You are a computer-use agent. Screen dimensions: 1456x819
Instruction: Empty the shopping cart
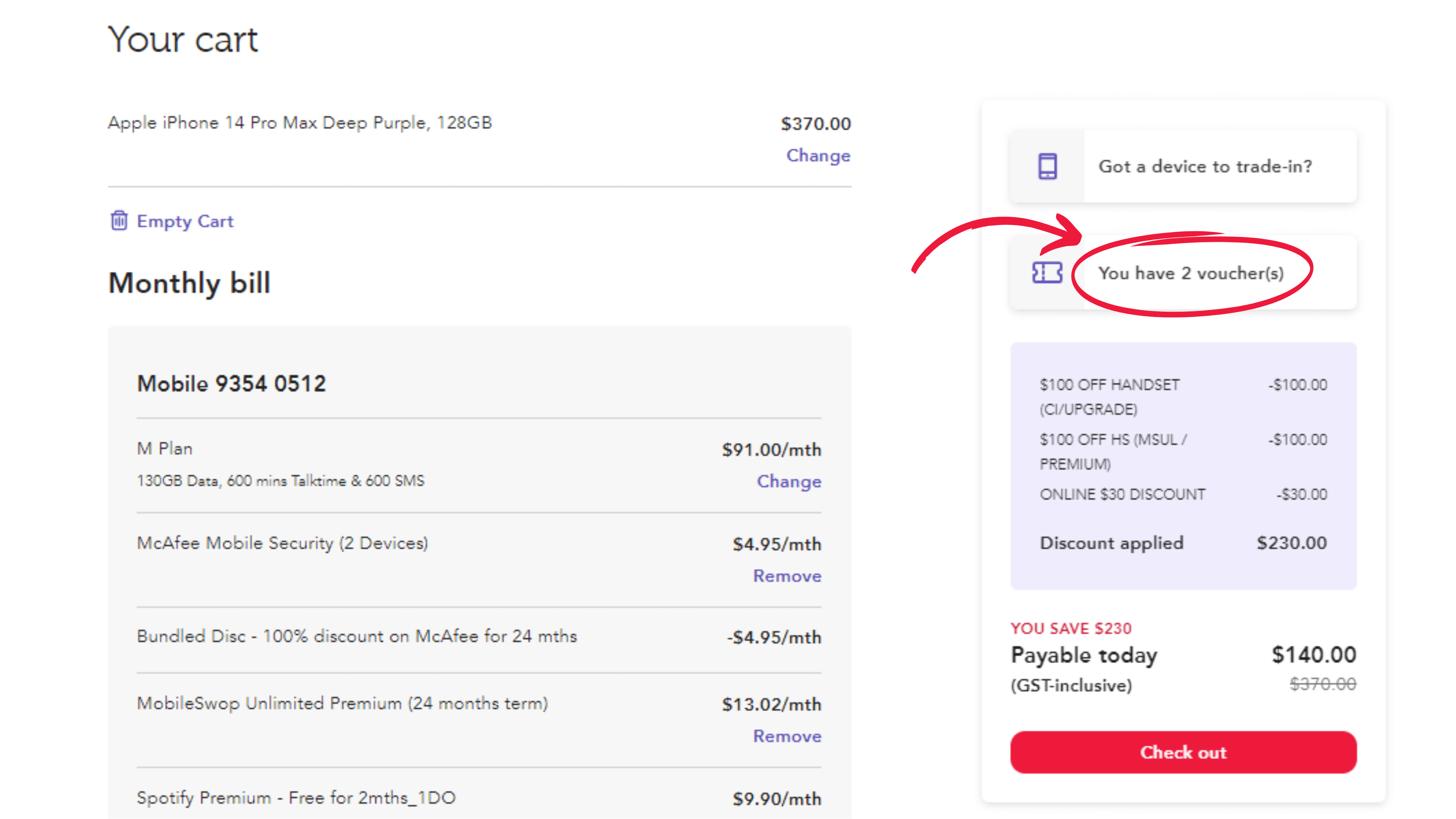tap(185, 221)
